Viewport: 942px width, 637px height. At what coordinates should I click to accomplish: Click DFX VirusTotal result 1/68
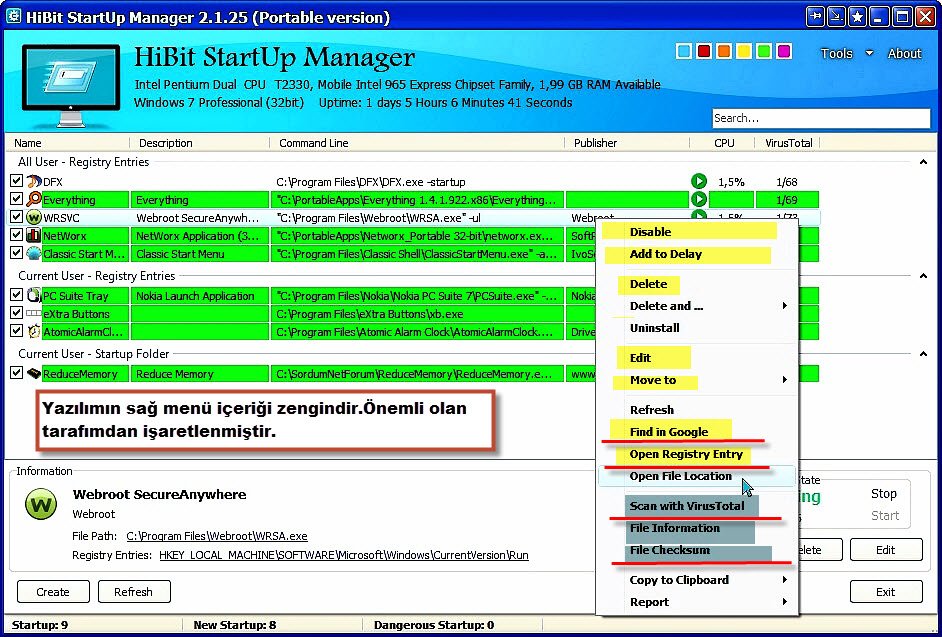(x=786, y=181)
